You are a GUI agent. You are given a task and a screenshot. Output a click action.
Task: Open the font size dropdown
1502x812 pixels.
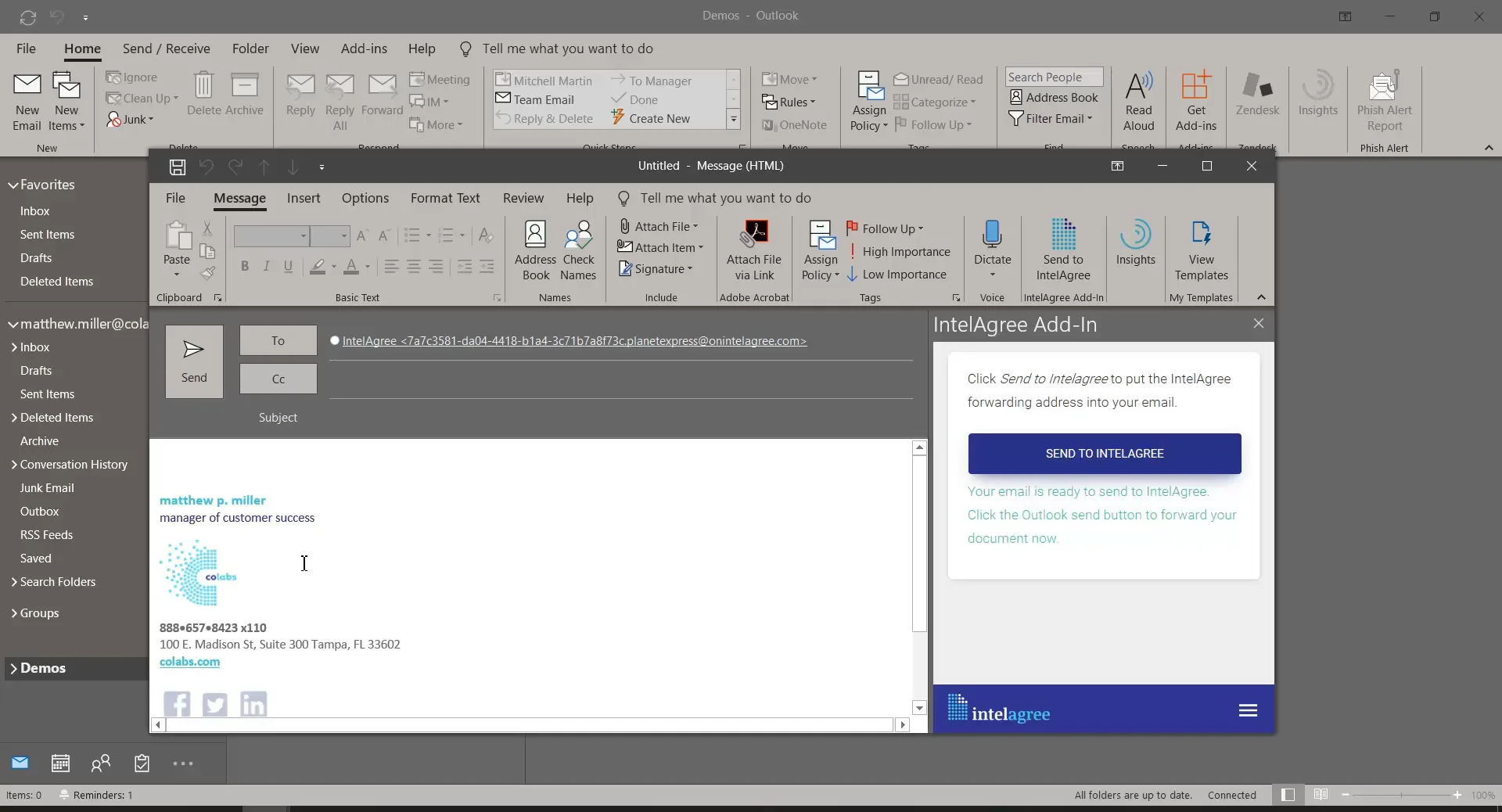343,235
